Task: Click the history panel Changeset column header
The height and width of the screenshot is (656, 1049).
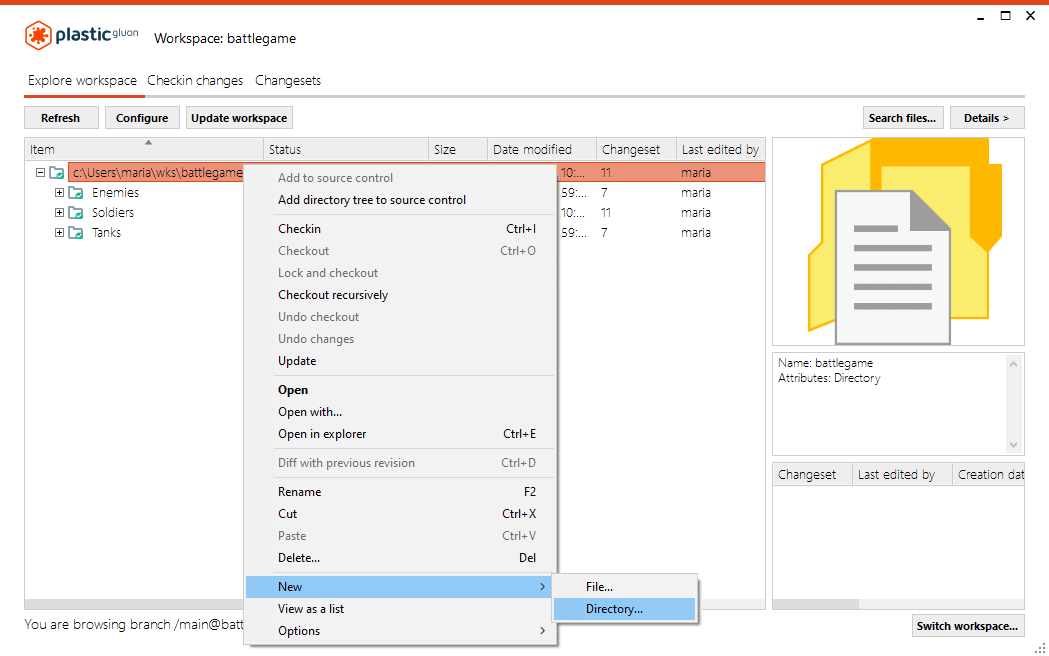Action: 812,474
